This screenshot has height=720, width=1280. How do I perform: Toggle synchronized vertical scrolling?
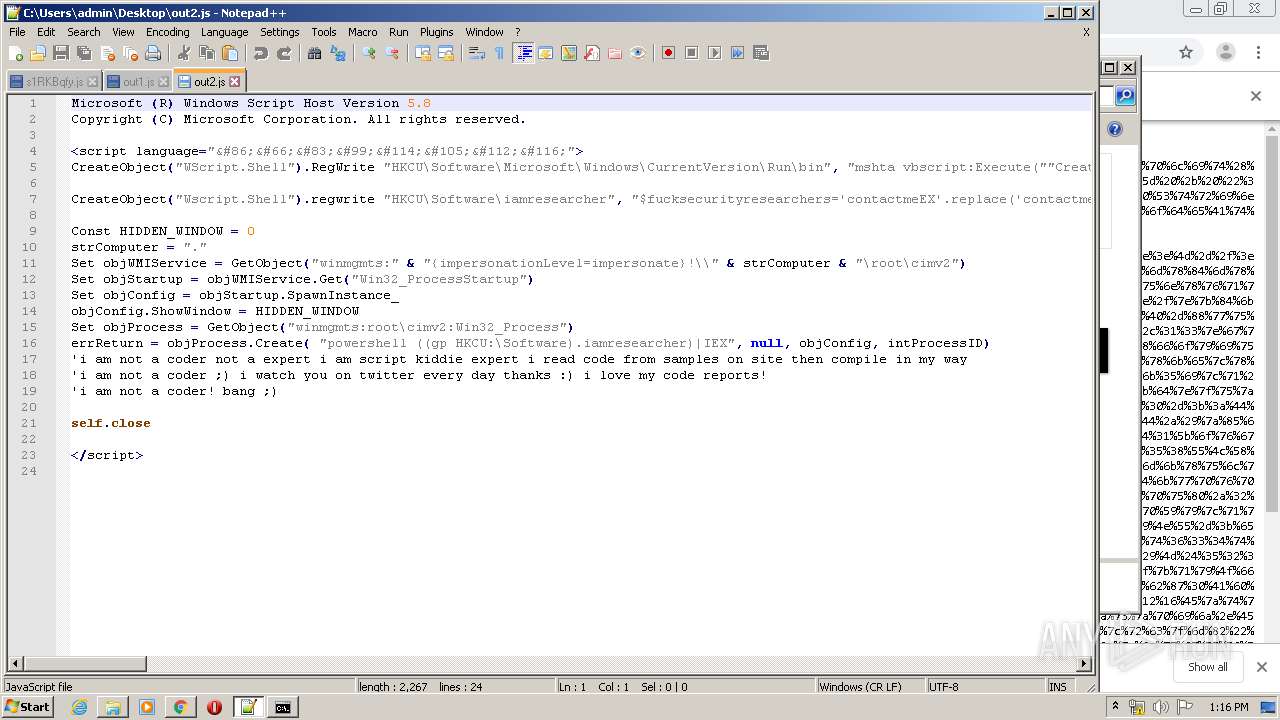[x=422, y=53]
